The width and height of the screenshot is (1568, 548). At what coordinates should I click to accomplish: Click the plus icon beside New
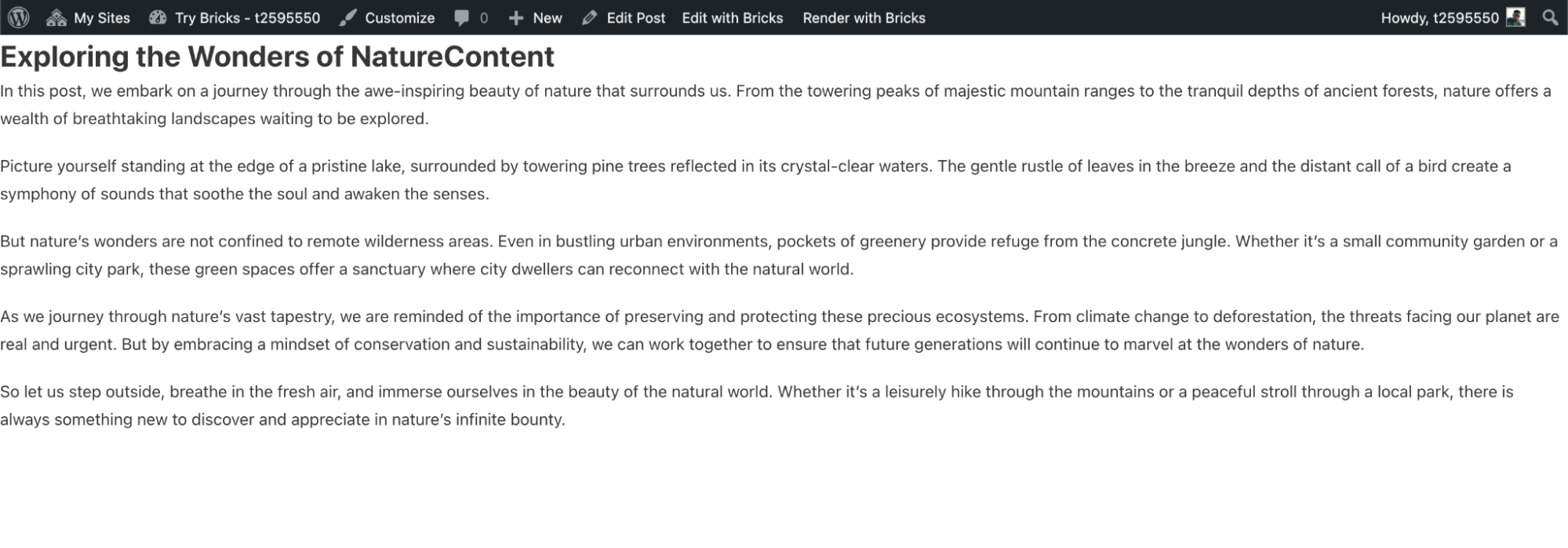click(515, 17)
